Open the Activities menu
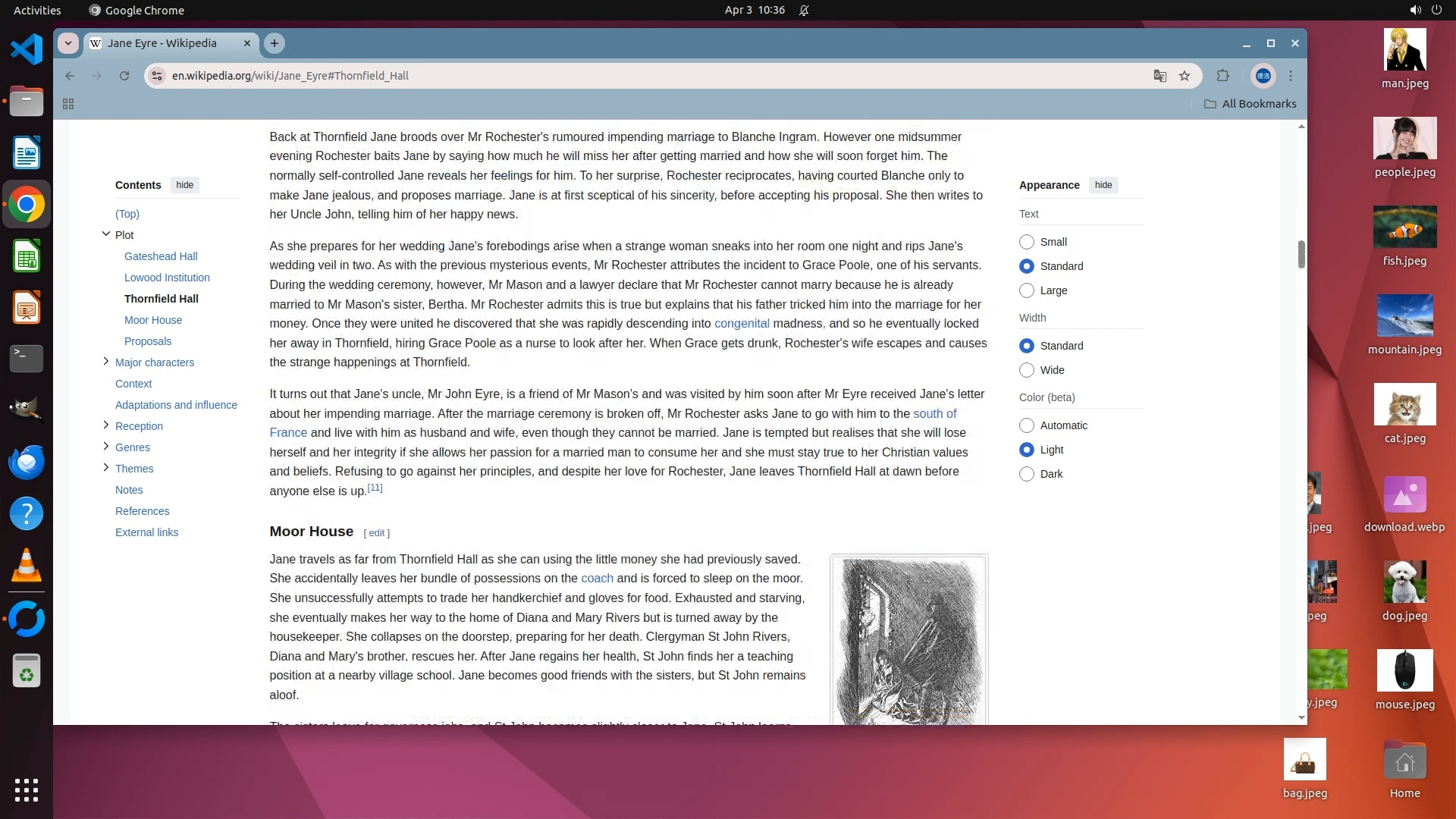Image resolution: width=1456 pixels, height=819 pixels. (x=37, y=10)
